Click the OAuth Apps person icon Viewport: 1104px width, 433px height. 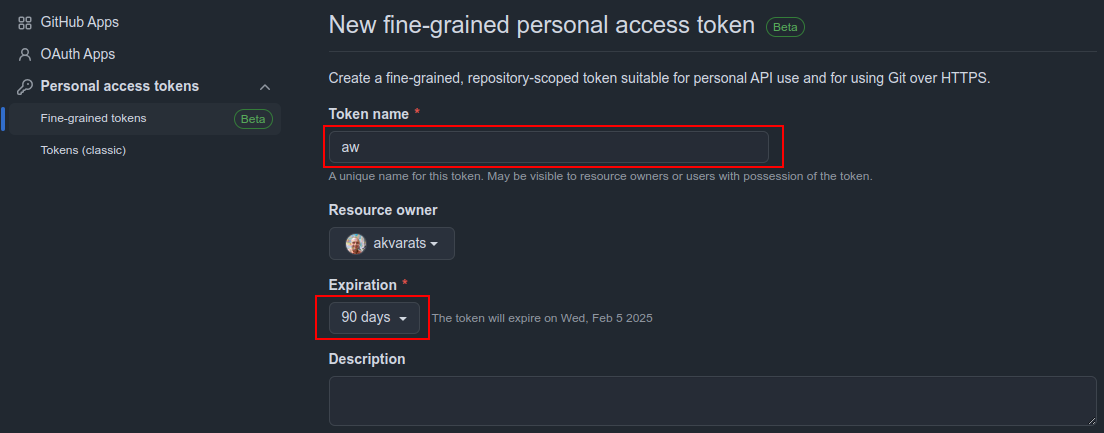pyautogui.click(x=25, y=54)
